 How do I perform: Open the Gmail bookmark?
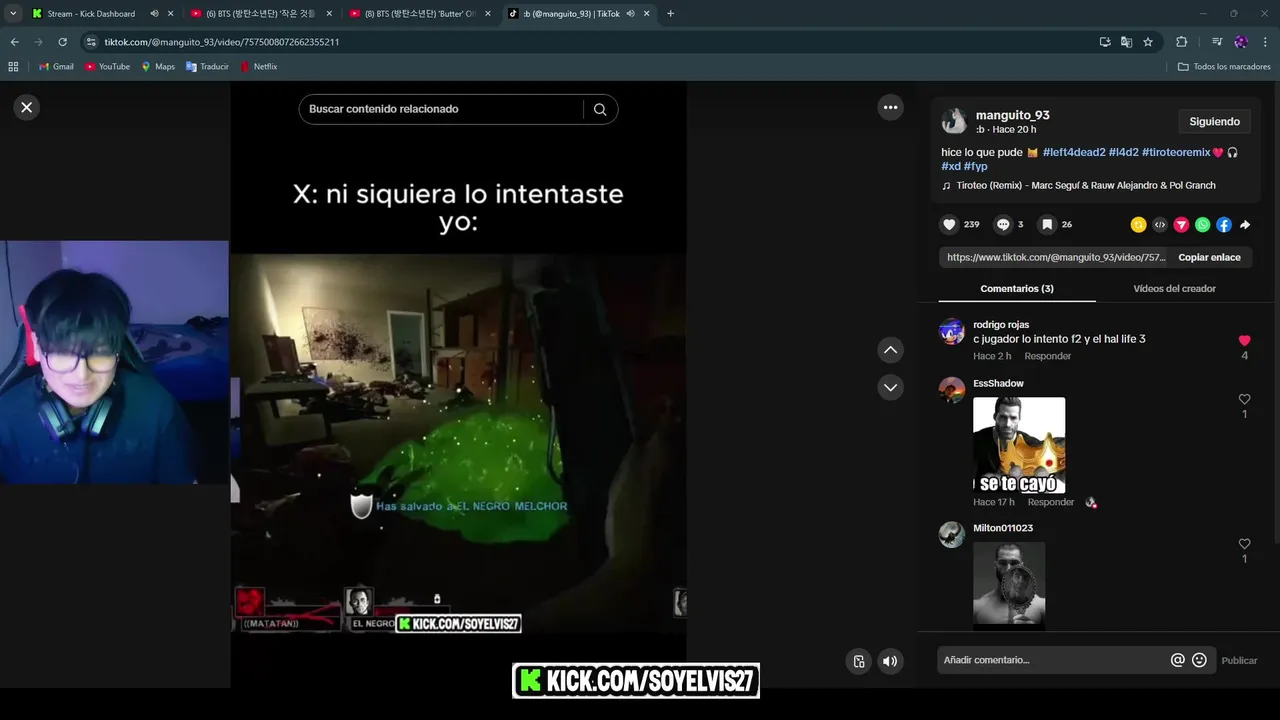tap(56, 67)
